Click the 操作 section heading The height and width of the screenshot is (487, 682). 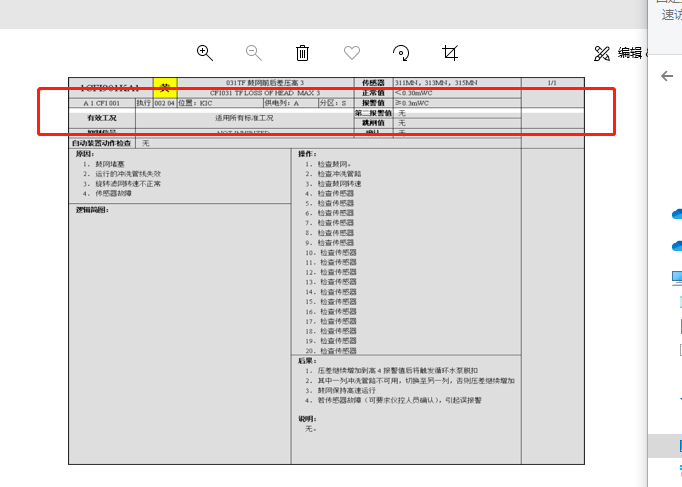(307, 154)
